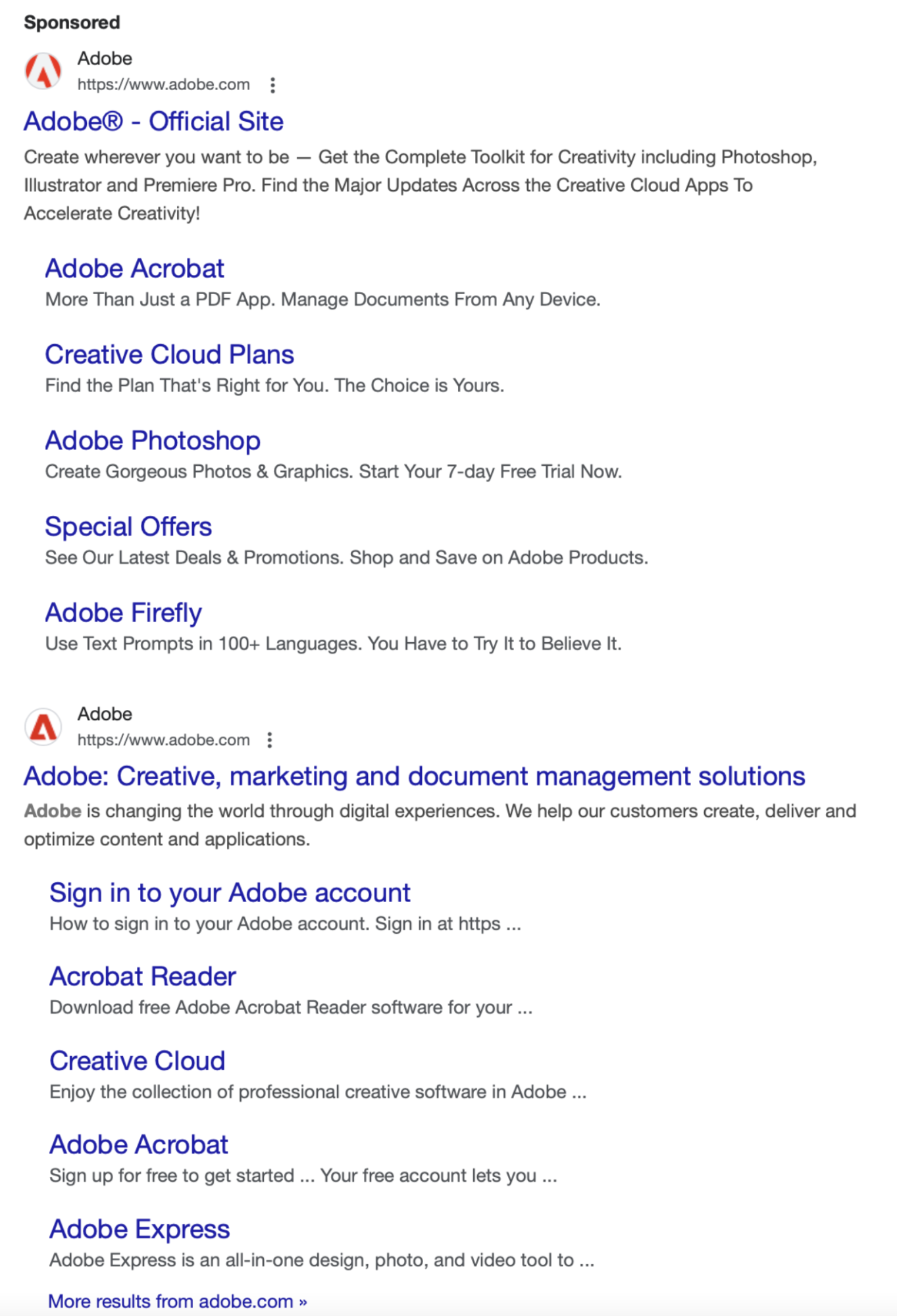Click the Adobe logo in sponsored result

point(43,71)
